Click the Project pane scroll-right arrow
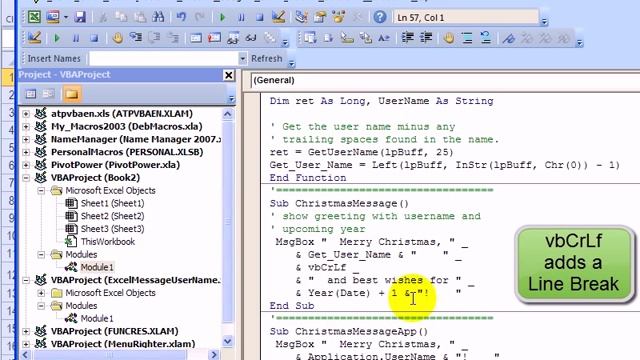The width and height of the screenshot is (640, 360). (214, 355)
